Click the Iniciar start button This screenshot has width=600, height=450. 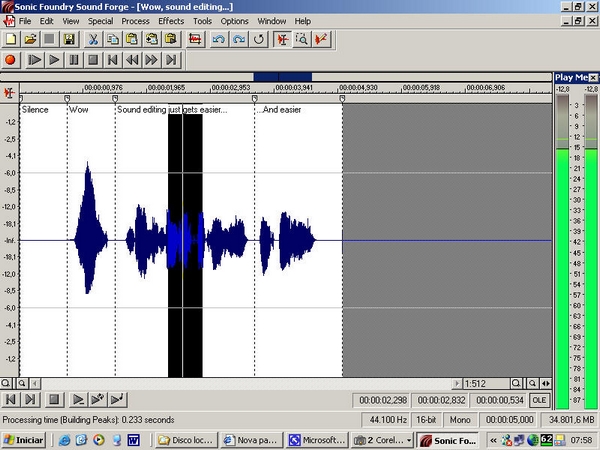pos(24,440)
